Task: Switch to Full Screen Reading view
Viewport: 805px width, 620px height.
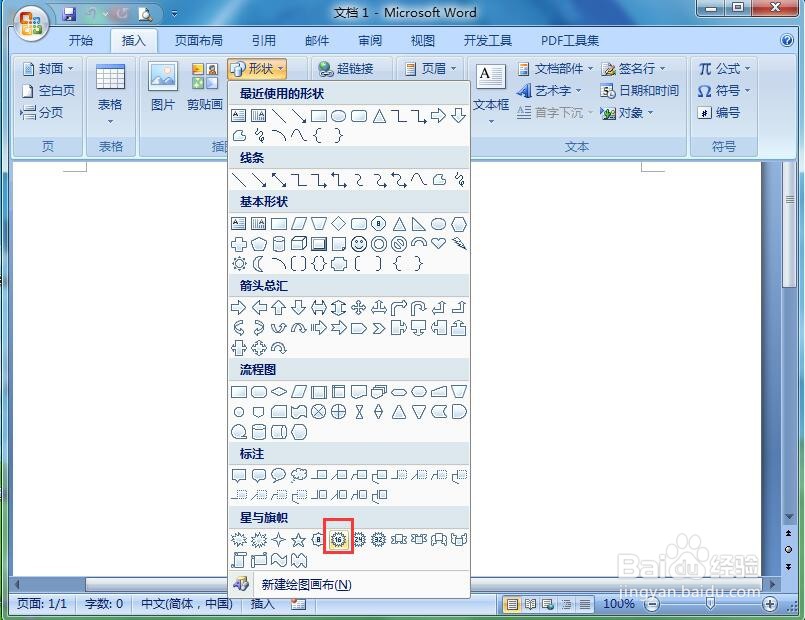Action: [x=530, y=604]
